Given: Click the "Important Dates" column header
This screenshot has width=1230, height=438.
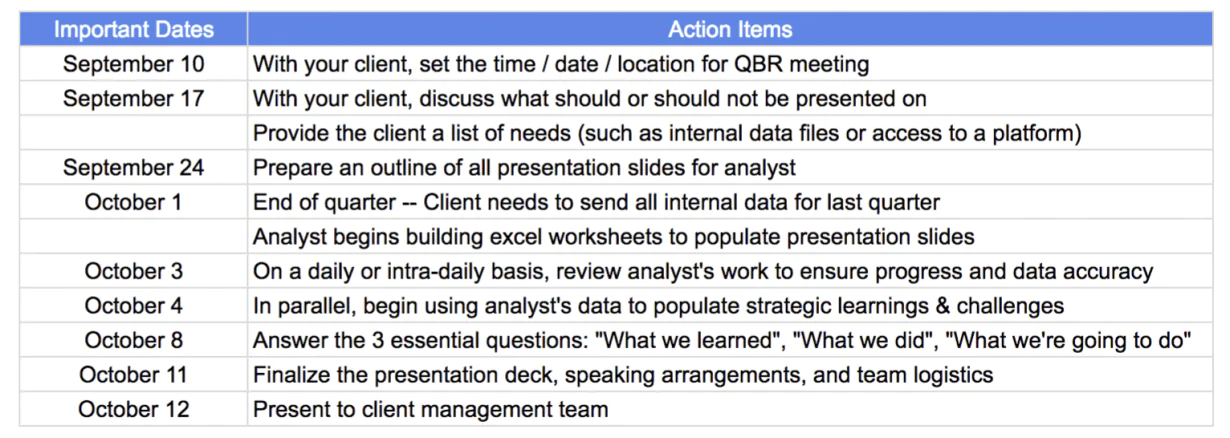Looking at the screenshot, I should pos(133,30).
